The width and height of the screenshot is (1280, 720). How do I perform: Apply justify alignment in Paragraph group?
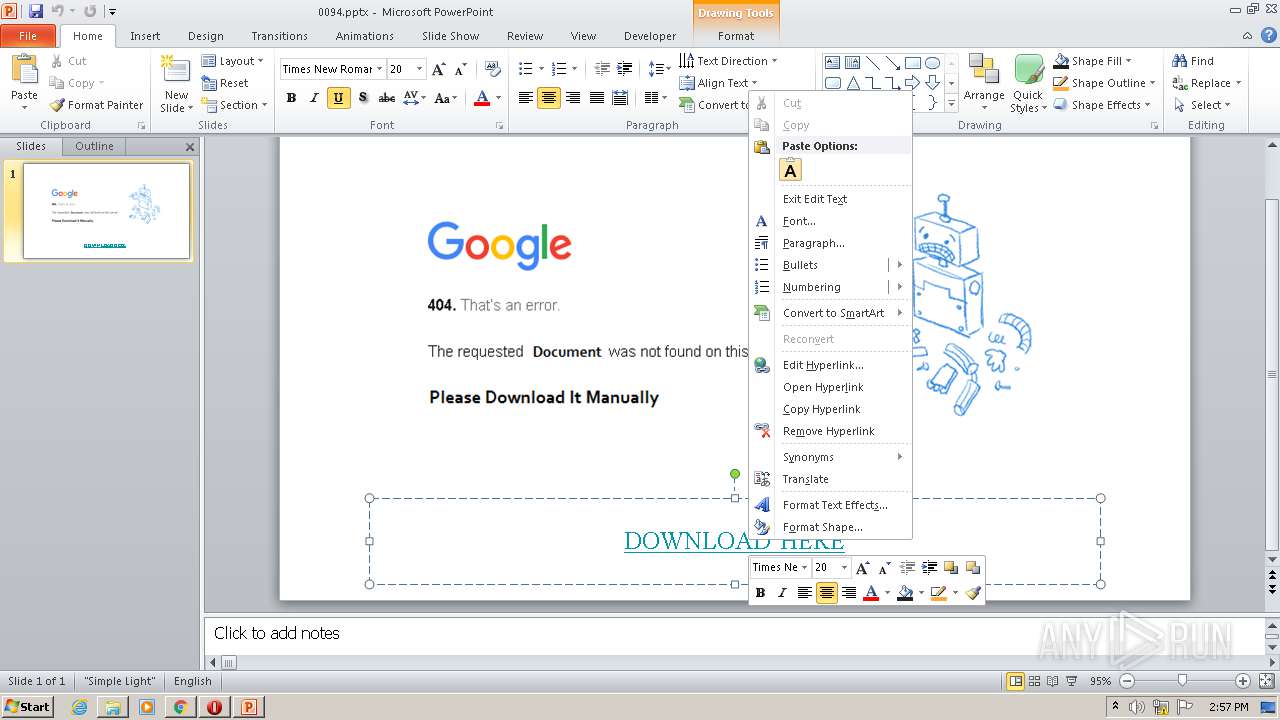597,98
